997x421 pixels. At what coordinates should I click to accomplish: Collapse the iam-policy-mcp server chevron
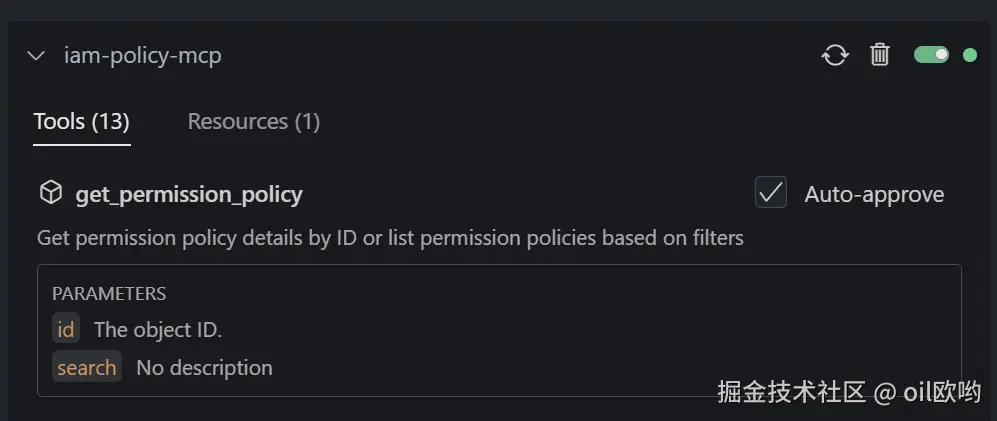(37, 56)
